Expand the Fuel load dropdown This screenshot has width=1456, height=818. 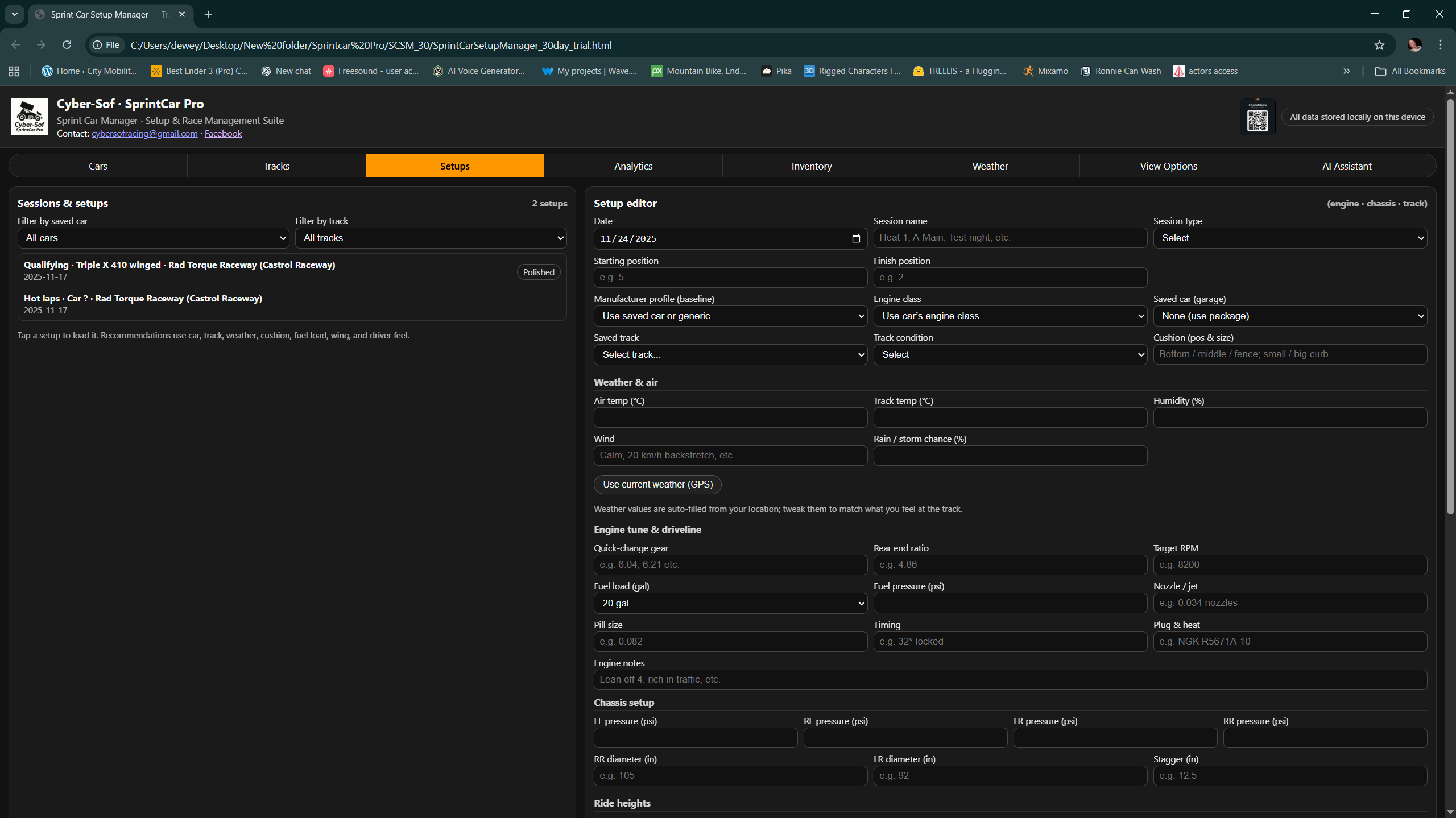click(730, 603)
